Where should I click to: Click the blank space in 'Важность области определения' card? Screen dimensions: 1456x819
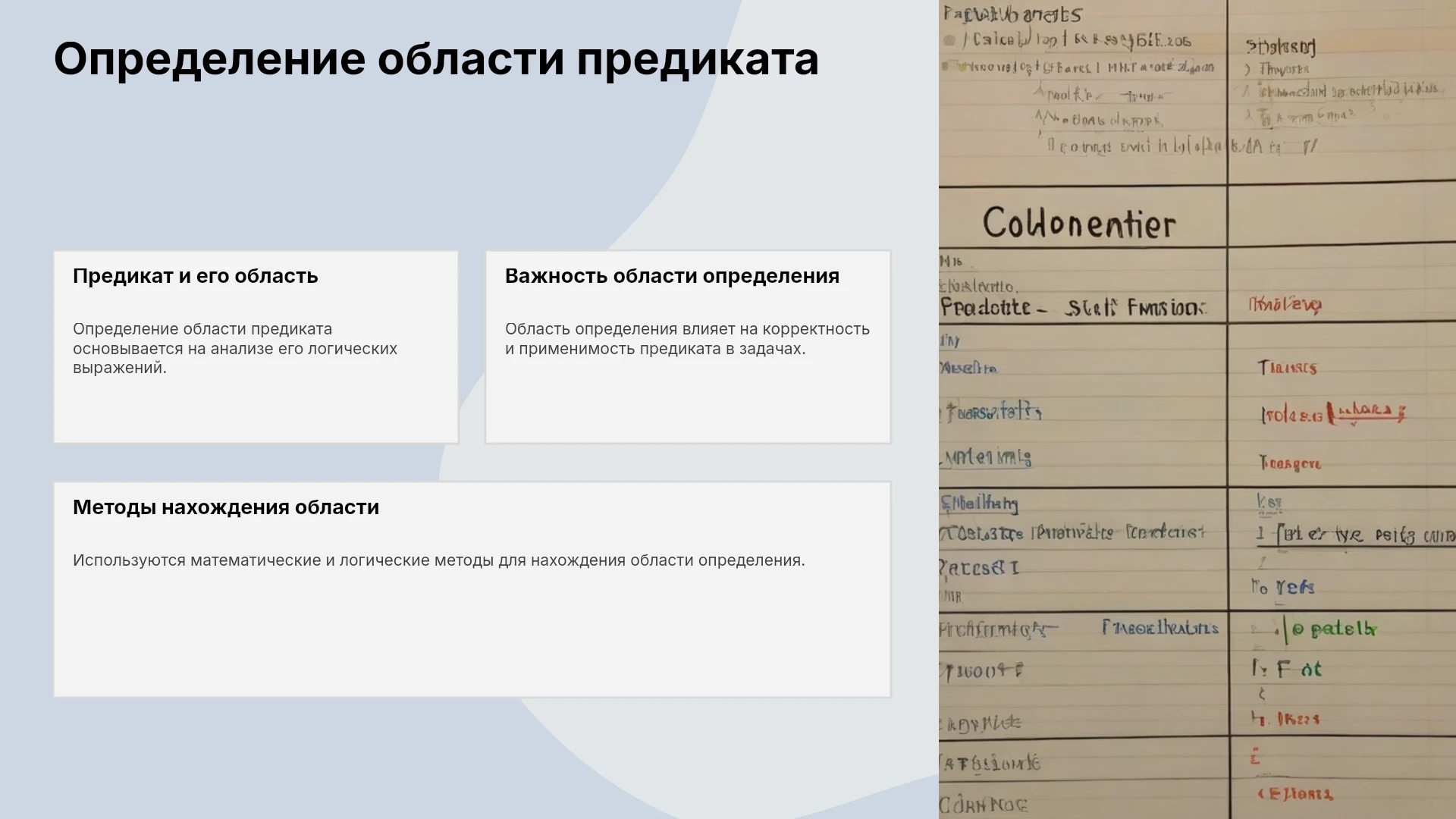[x=688, y=402]
